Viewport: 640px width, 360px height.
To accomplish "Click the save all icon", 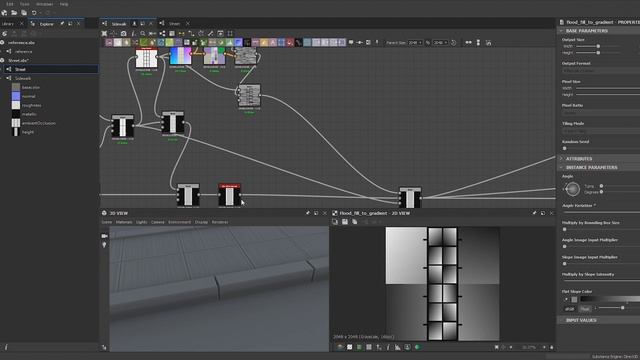I will point(24,13).
